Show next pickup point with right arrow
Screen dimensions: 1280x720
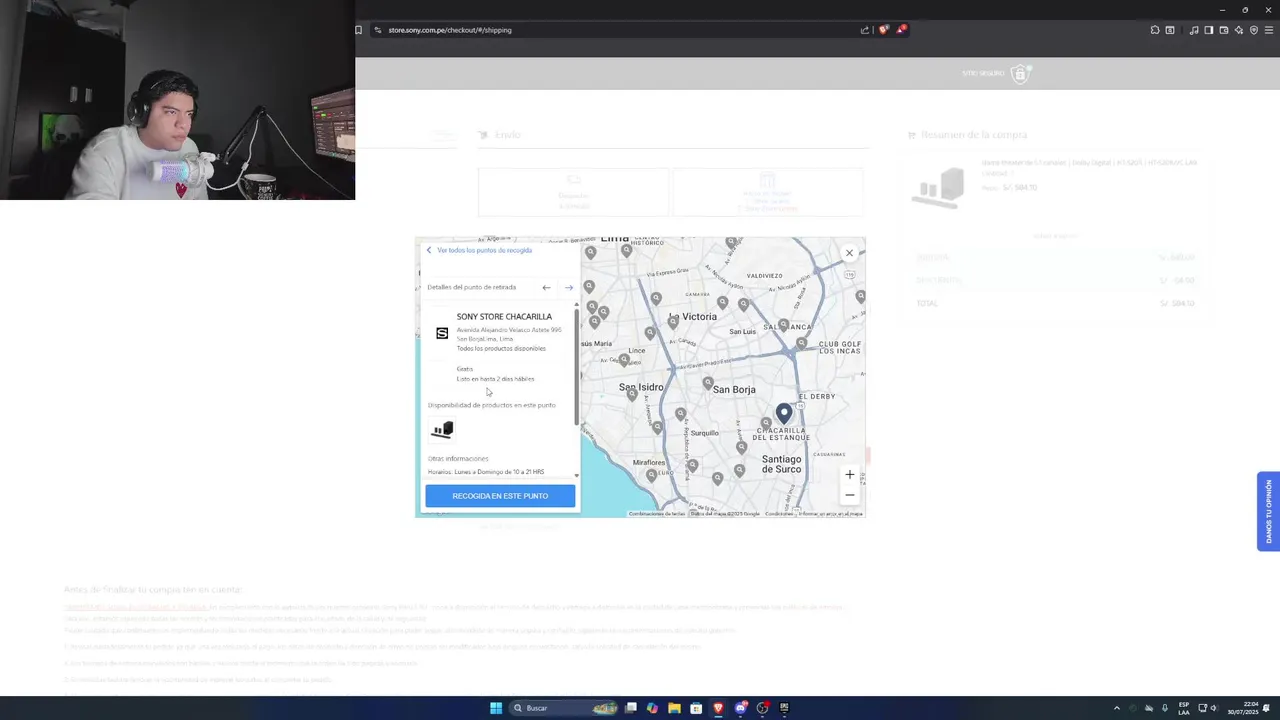[569, 287]
